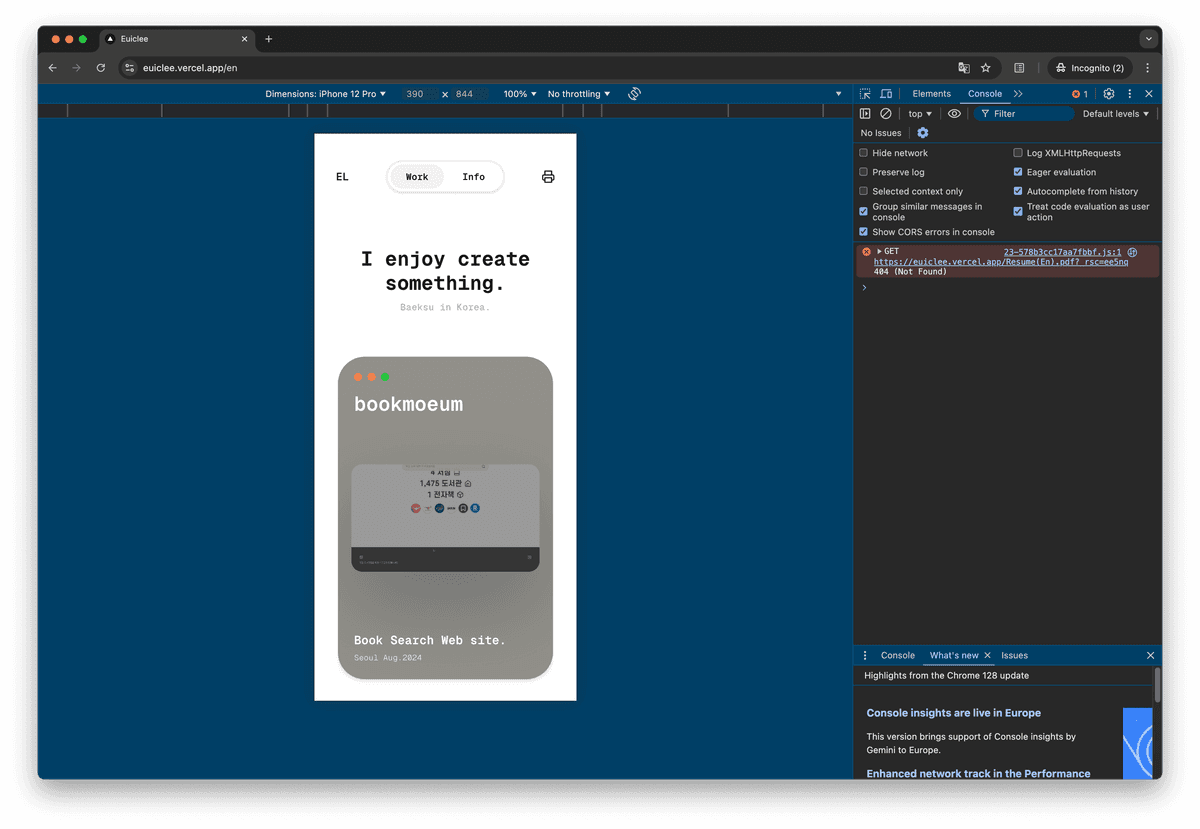
Task: Open the top JavaScript context dropdown
Action: point(920,114)
